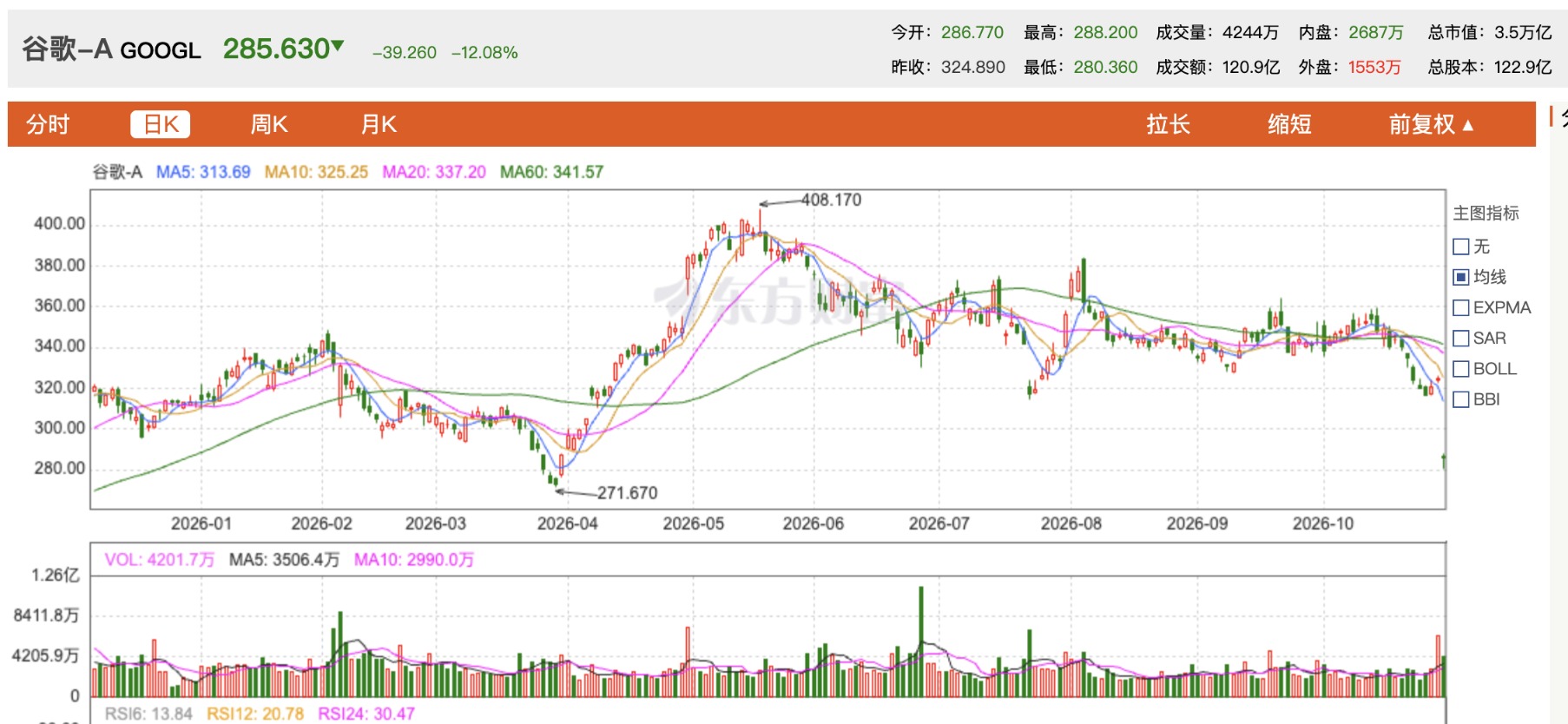Click the VOL: 4201.7万 volume label
The image size is (1568, 724).
click(160, 560)
